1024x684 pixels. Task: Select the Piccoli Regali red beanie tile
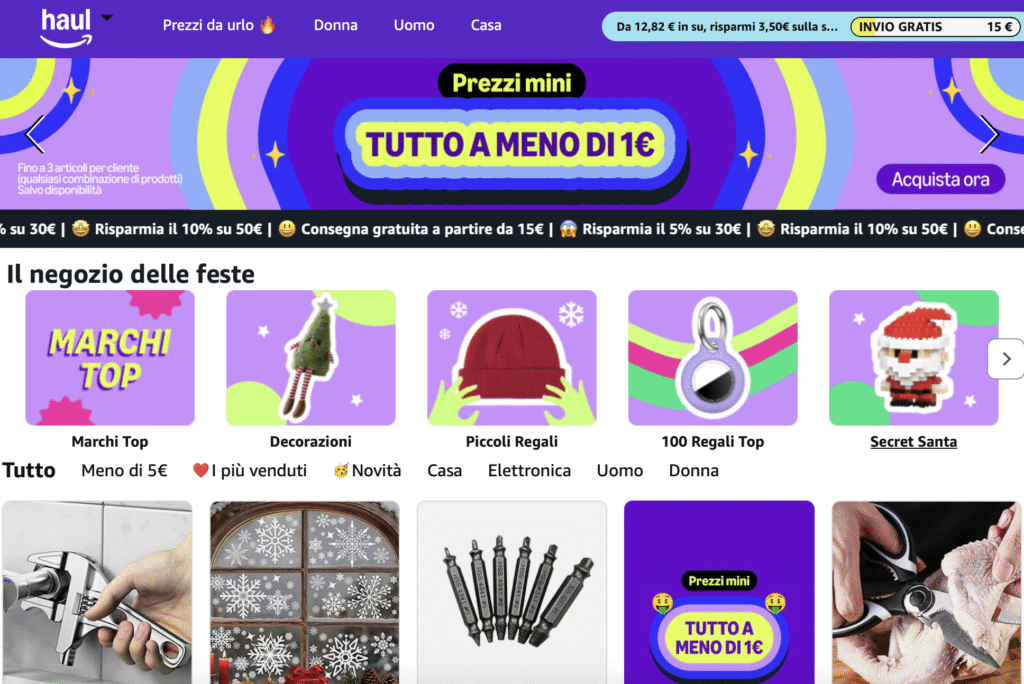512,358
